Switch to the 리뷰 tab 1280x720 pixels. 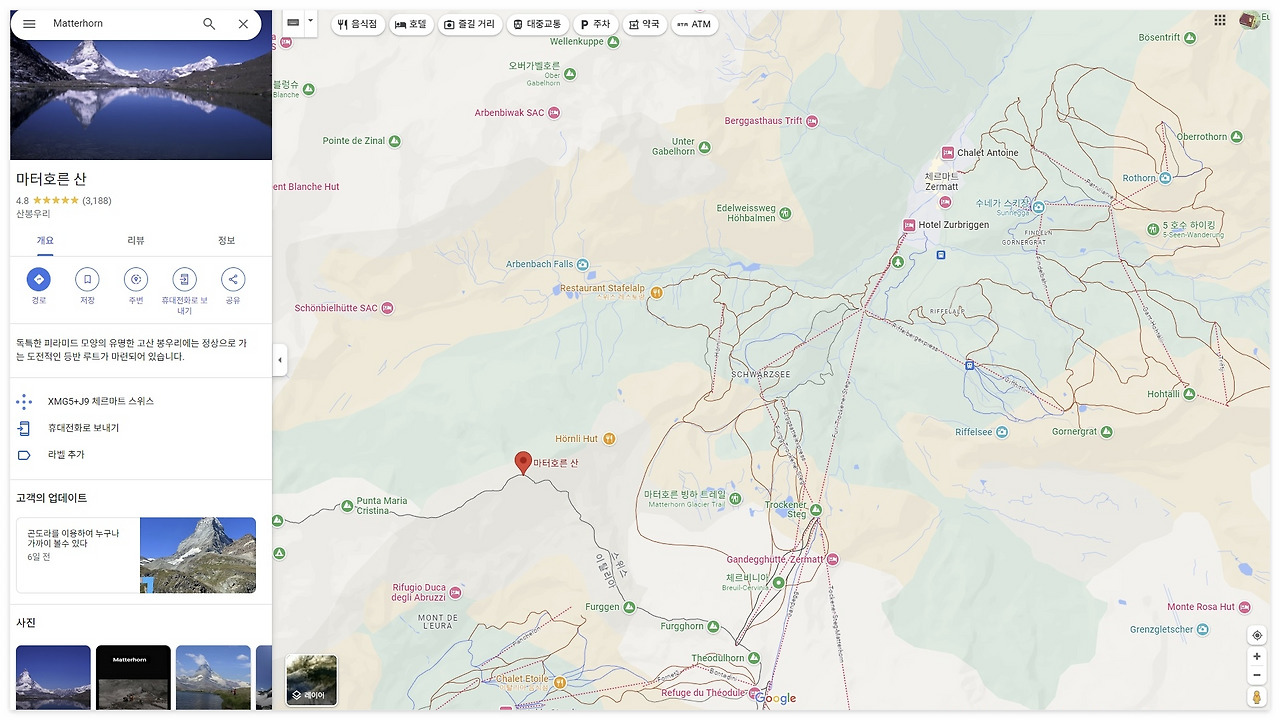click(x=135, y=240)
